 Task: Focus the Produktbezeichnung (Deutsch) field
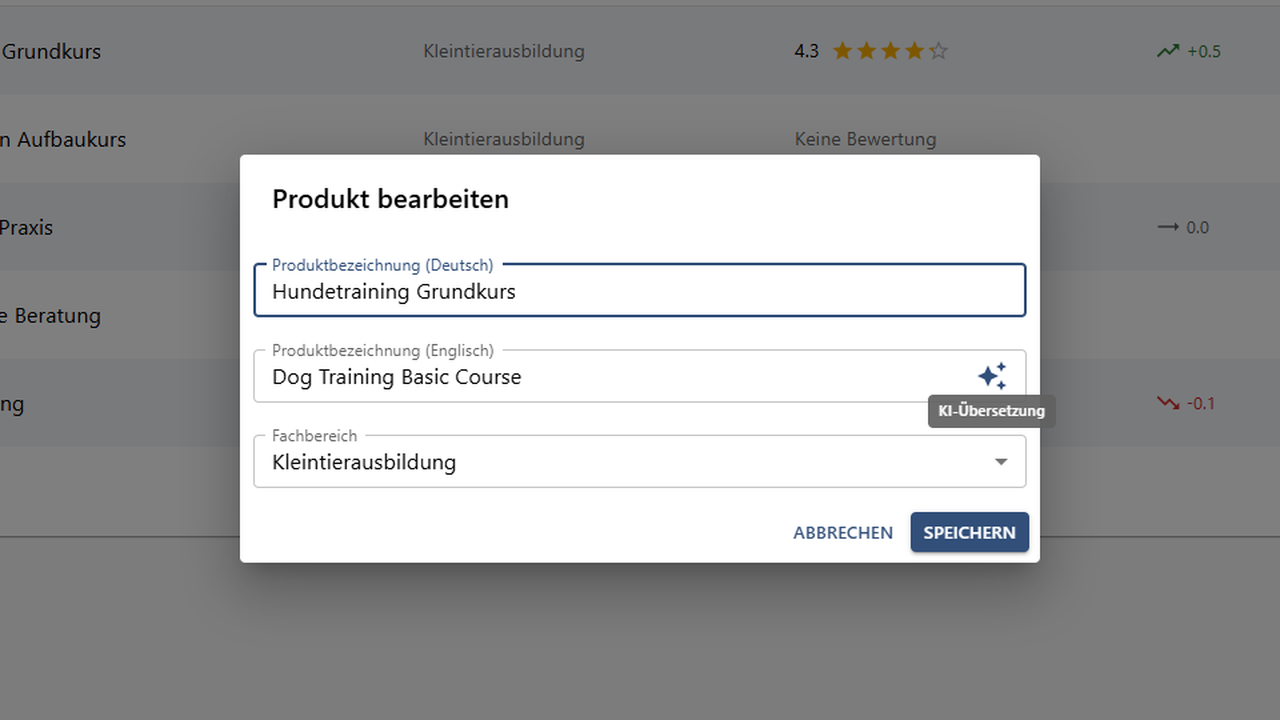point(640,291)
